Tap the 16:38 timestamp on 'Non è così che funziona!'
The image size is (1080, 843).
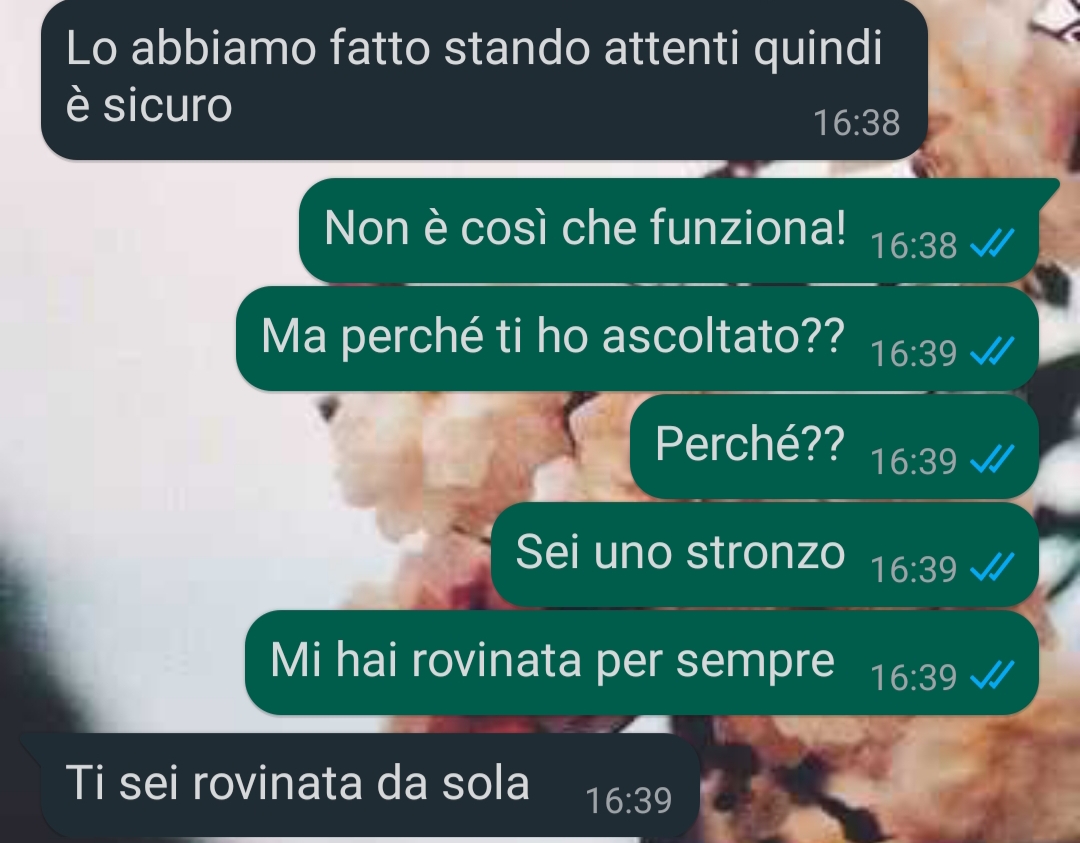pyautogui.click(x=913, y=245)
